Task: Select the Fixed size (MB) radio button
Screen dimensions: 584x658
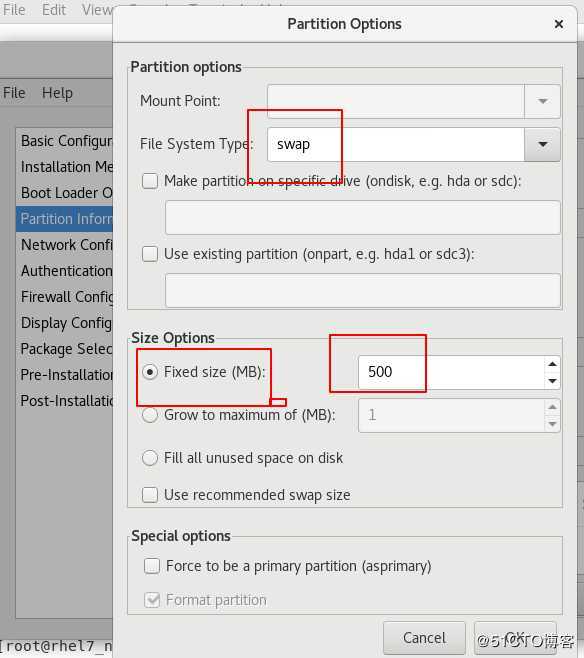Action: click(x=150, y=372)
